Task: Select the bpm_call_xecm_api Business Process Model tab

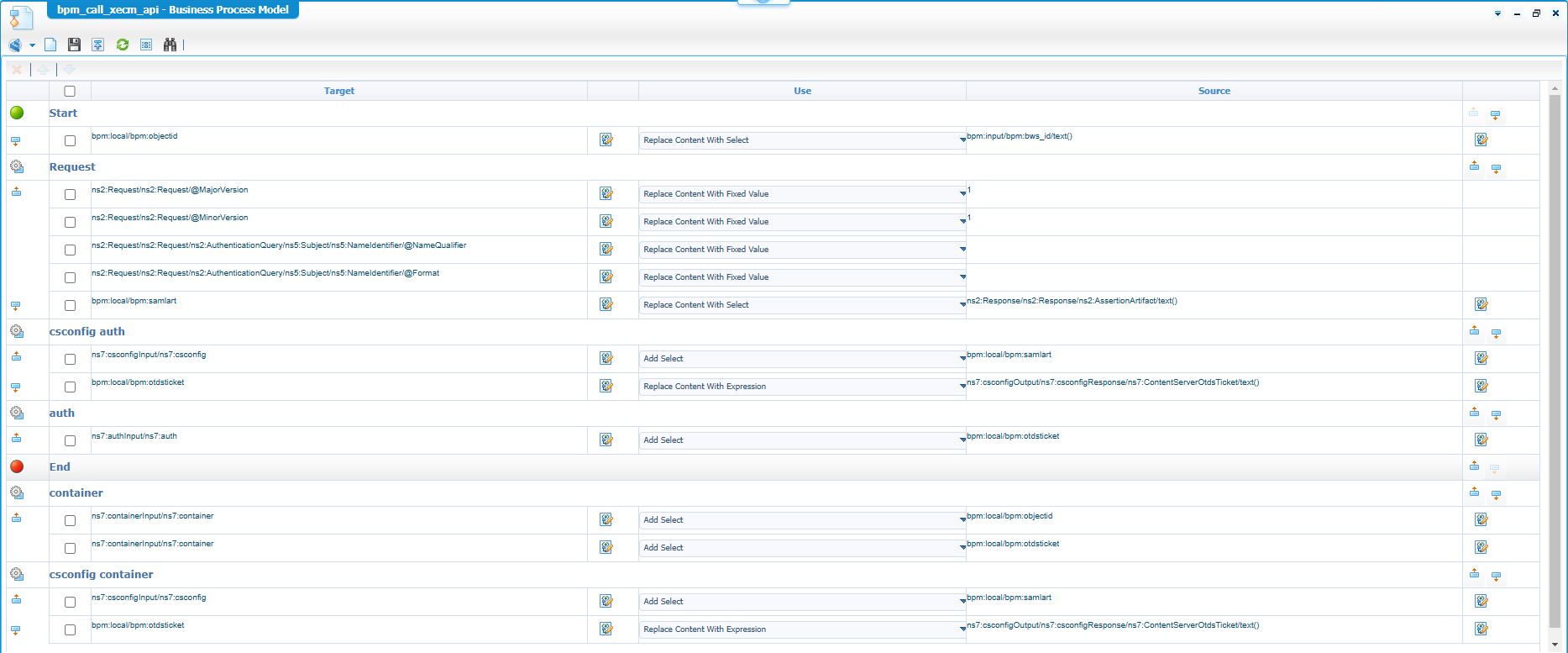Action: pos(172,10)
